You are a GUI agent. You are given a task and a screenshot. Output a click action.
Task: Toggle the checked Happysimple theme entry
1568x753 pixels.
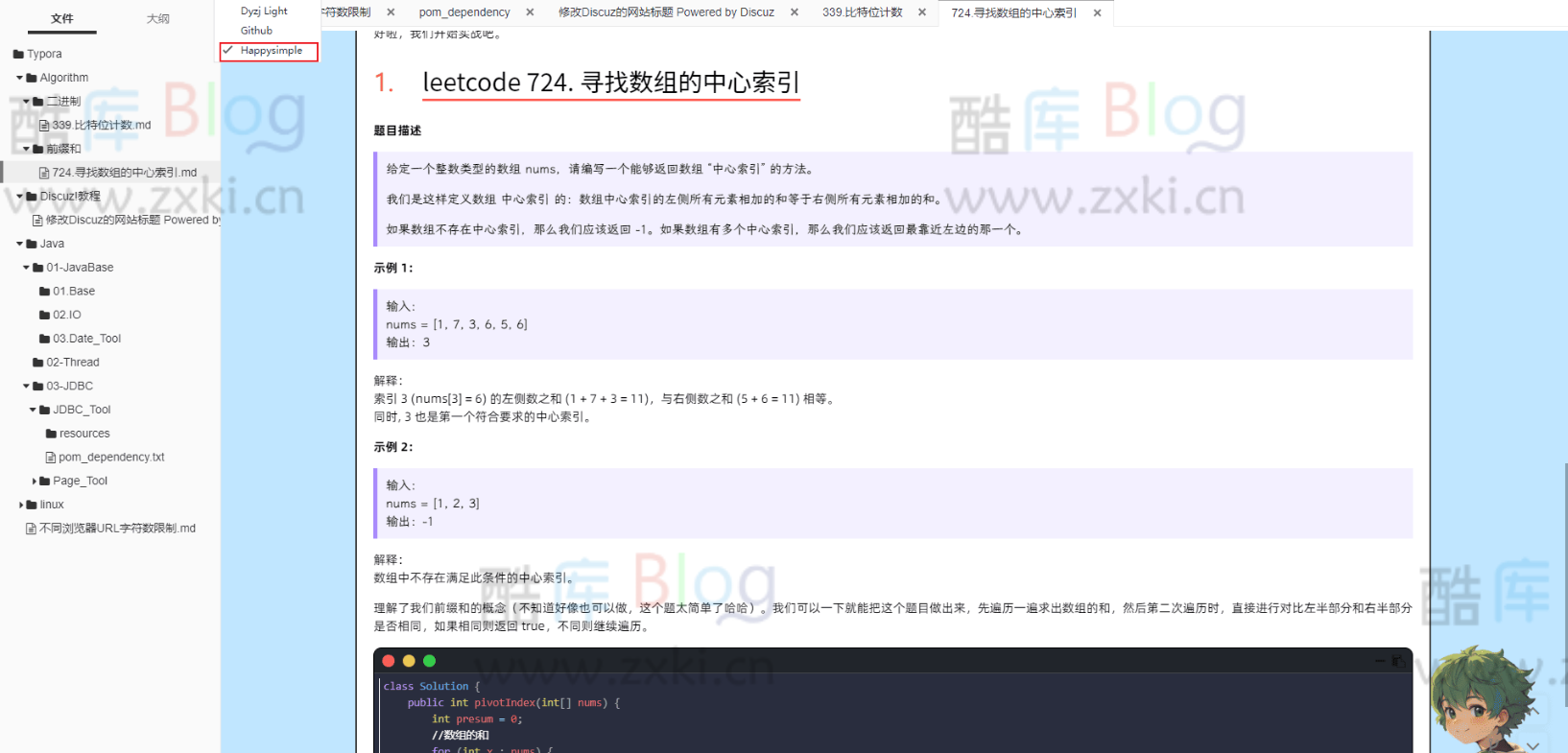pyautogui.click(x=269, y=51)
